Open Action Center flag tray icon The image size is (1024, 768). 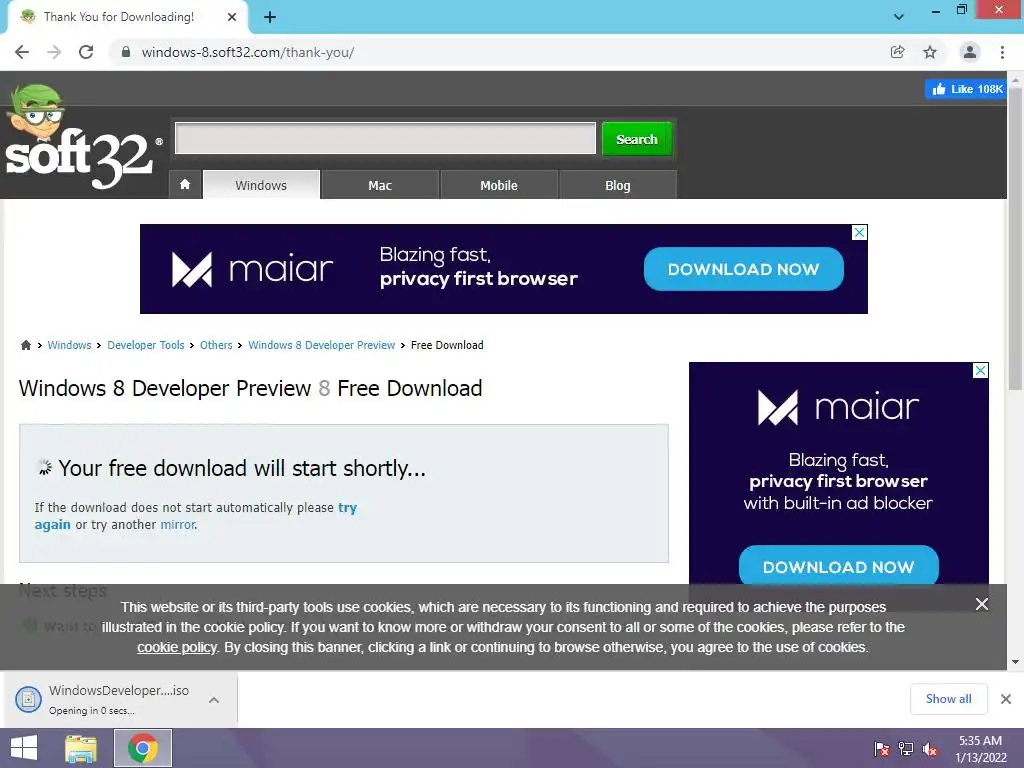pos(882,749)
